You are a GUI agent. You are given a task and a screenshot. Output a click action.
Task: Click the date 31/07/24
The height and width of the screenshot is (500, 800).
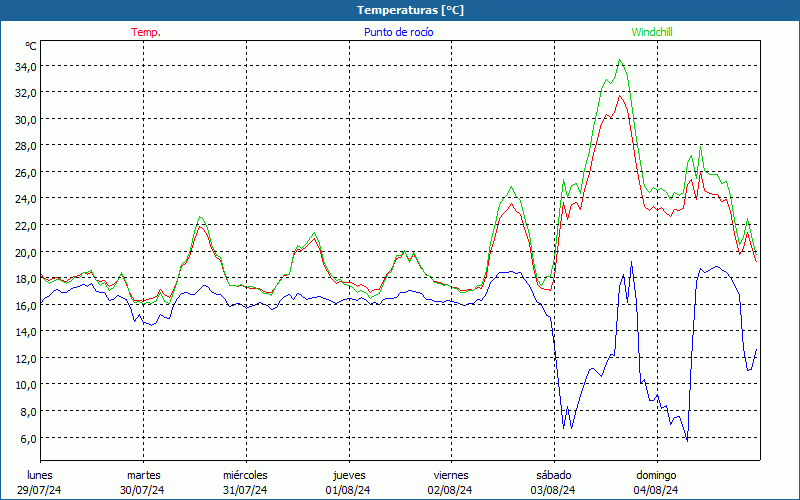tap(245, 490)
